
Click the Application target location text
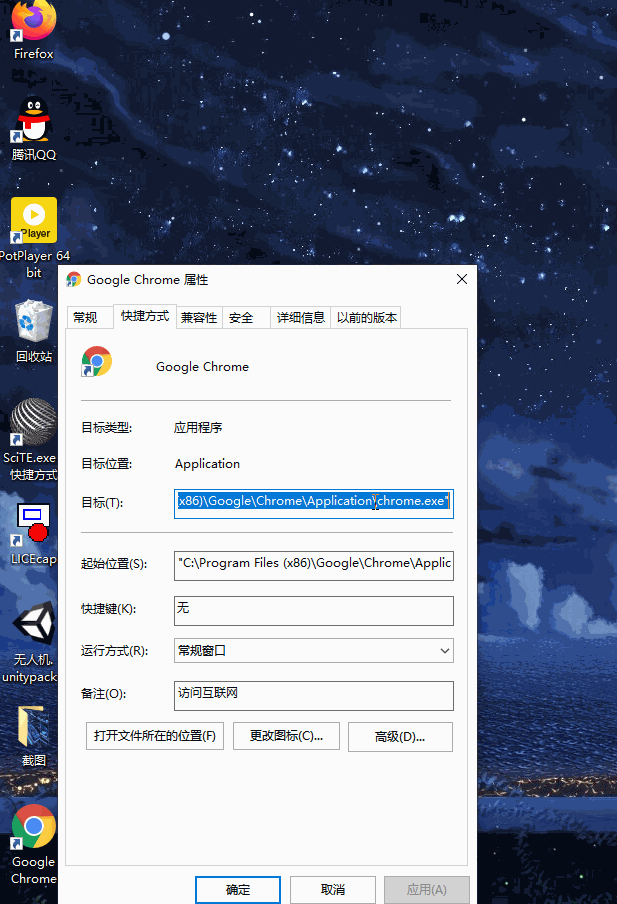pyautogui.click(x=207, y=464)
